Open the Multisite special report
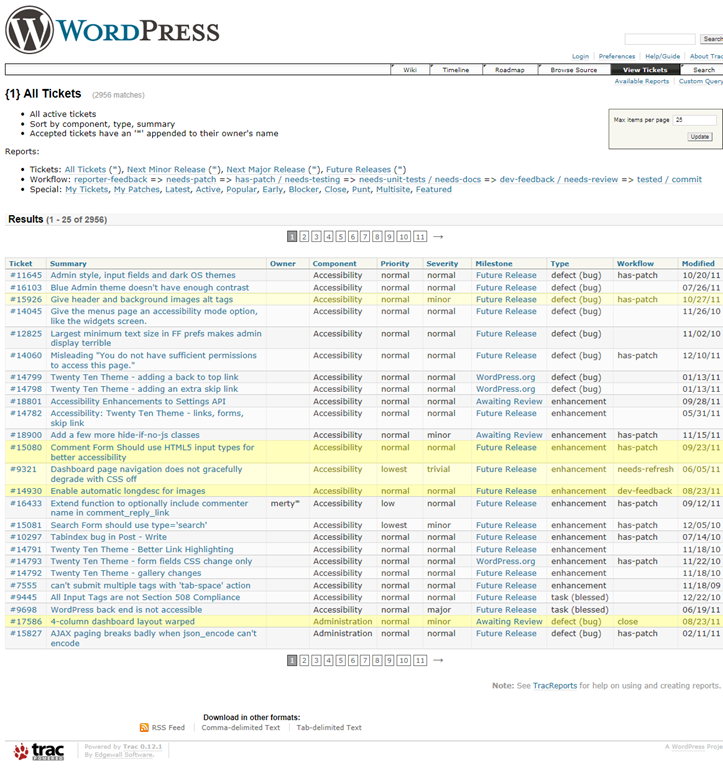 coord(393,190)
